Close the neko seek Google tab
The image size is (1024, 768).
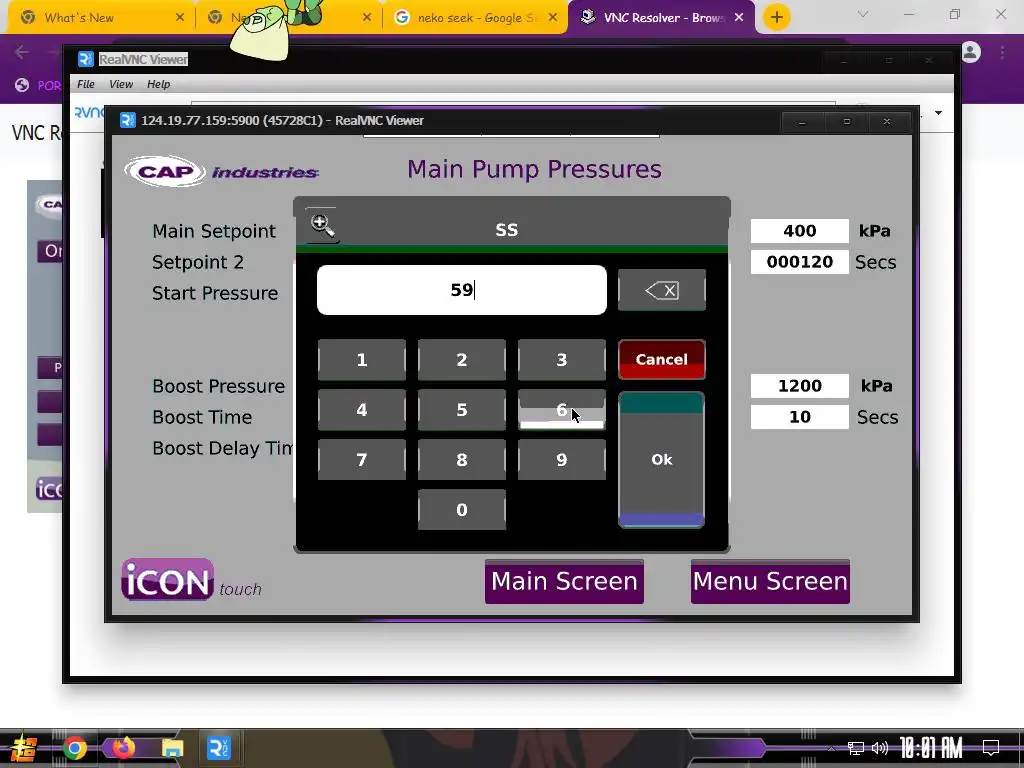(552, 18)
